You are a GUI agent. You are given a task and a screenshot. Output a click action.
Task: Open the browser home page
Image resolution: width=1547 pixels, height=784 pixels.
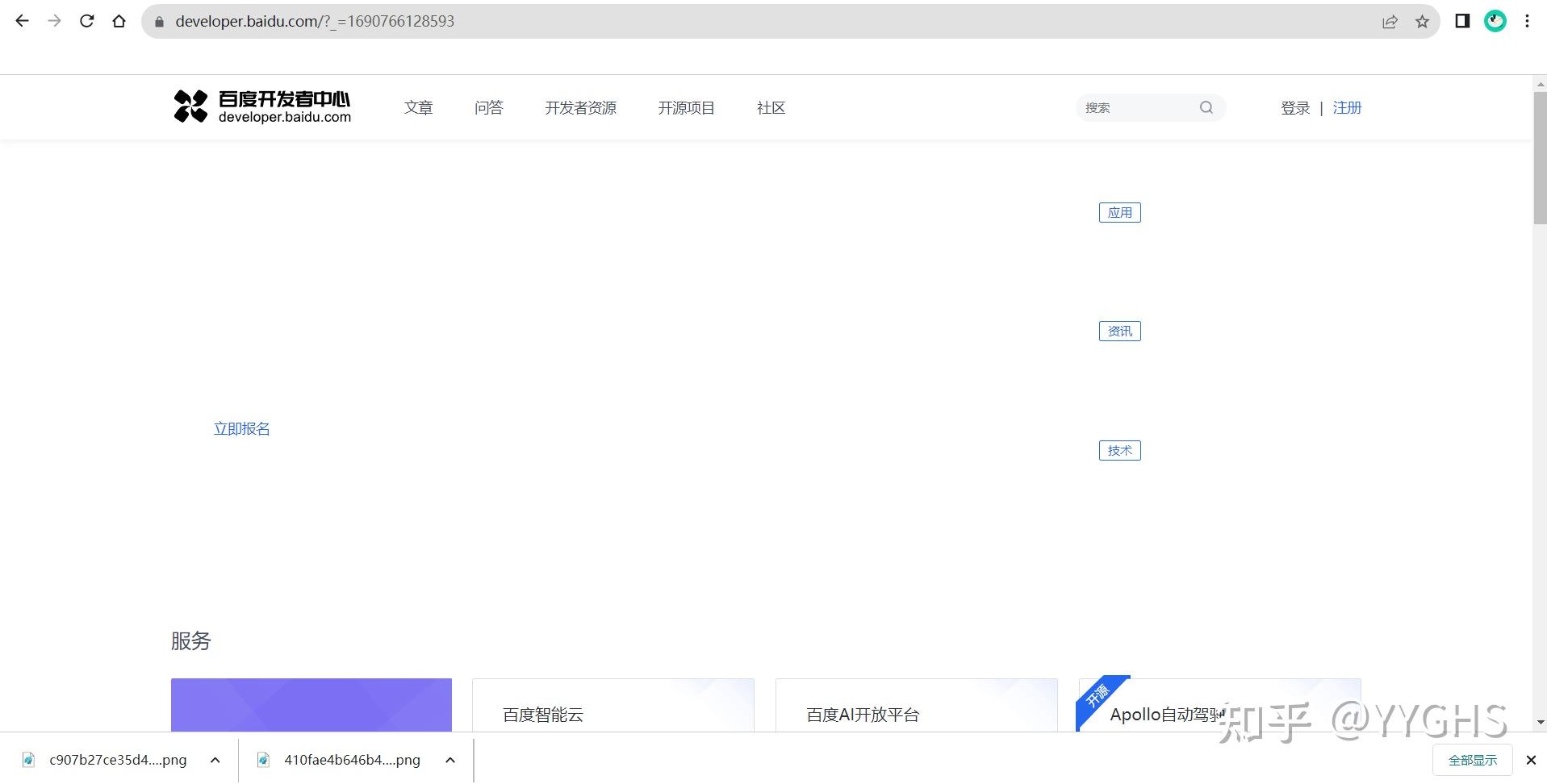point(119,21)
